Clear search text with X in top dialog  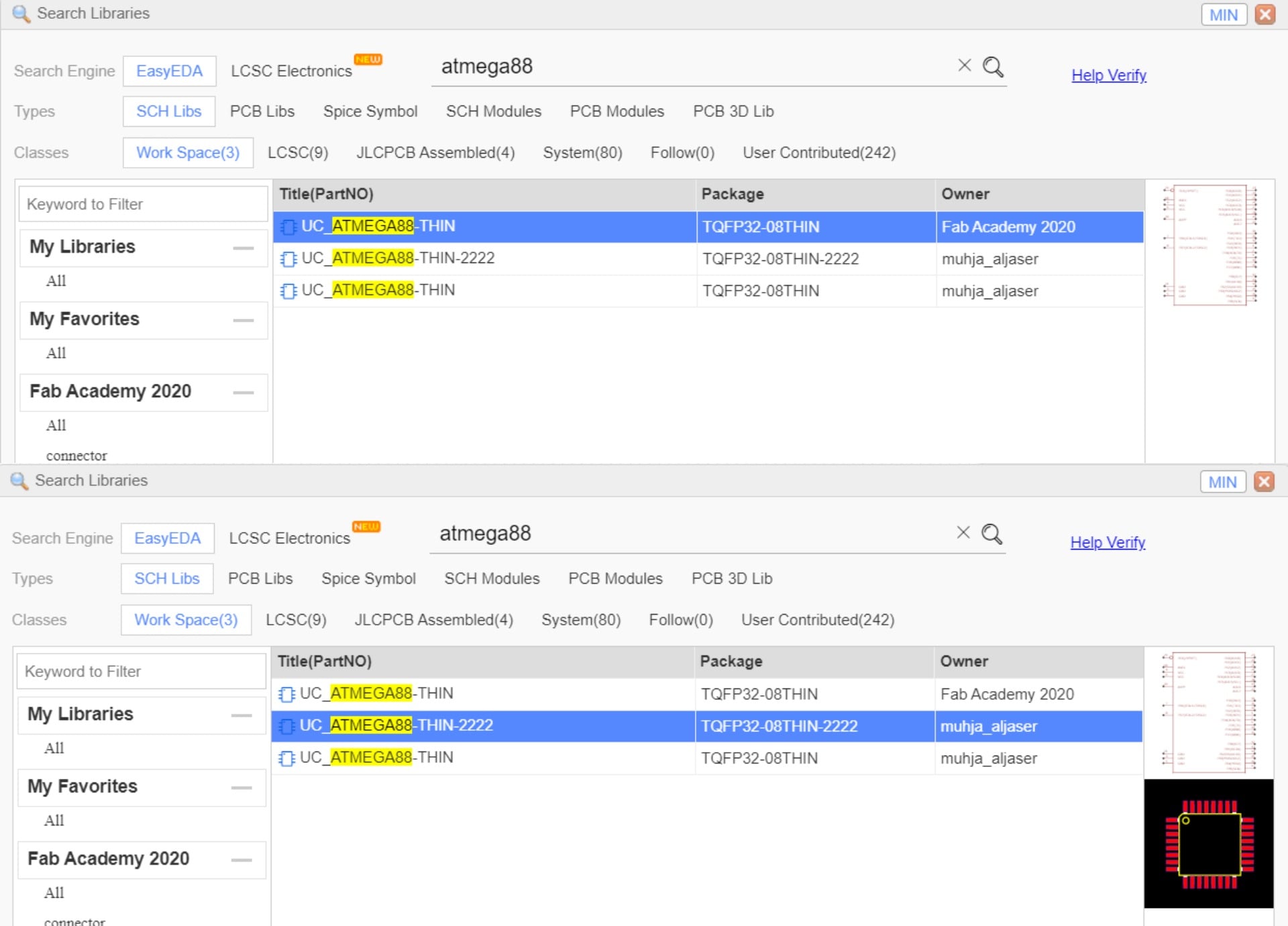(964, 65)
